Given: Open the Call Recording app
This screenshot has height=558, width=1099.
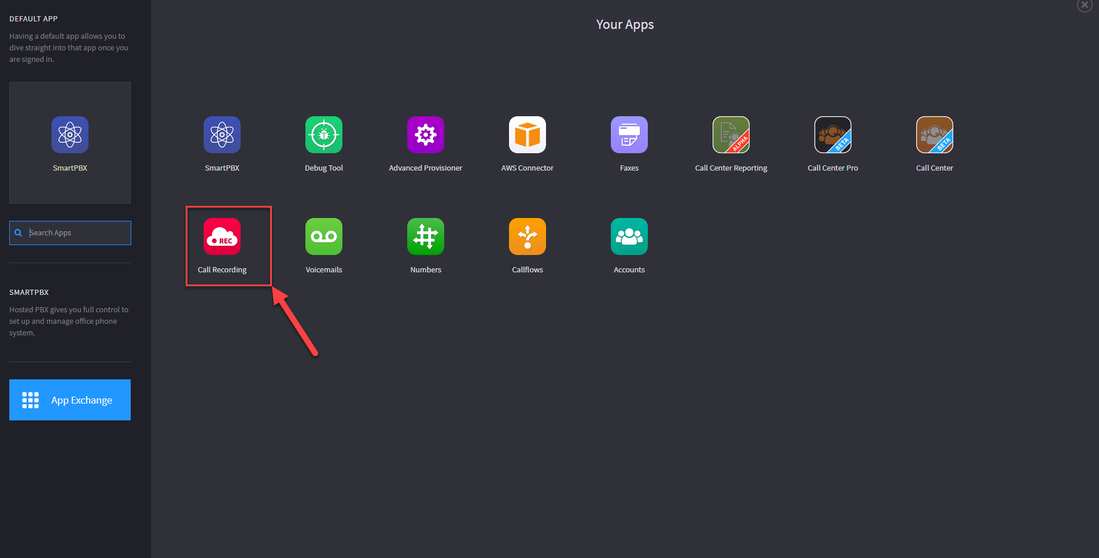Looking at the screenshot, I should pos(222,237).
